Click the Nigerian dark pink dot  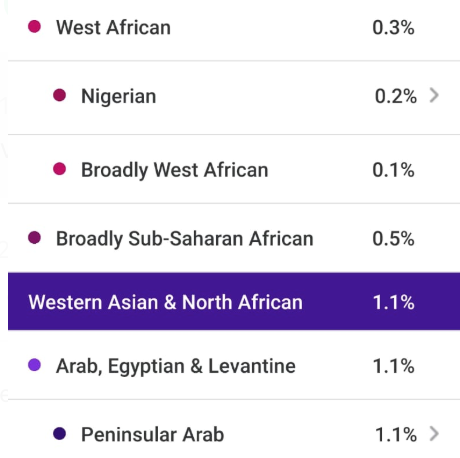tap(60, 95)
